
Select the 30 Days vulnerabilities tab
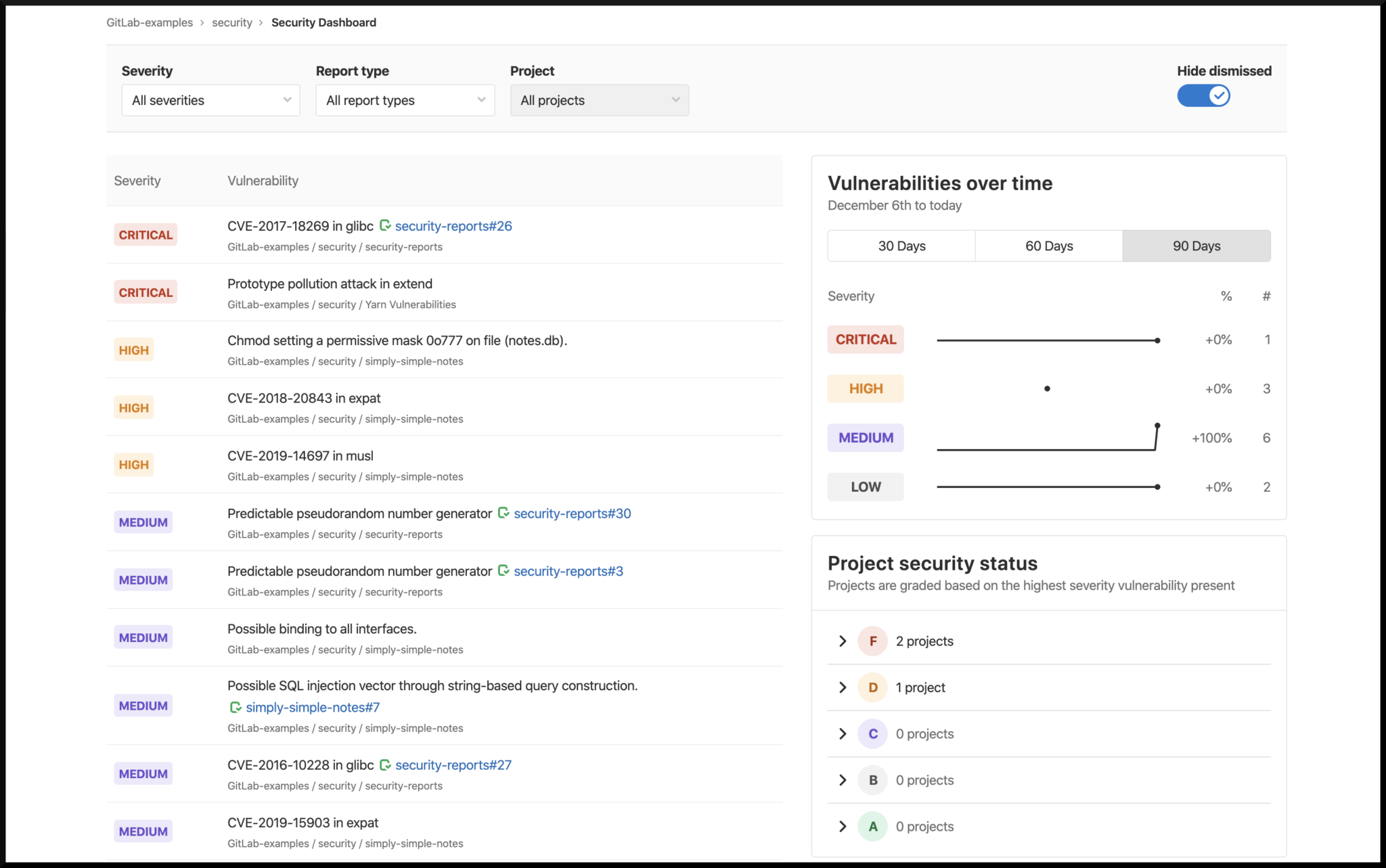[x=901, y=245]
